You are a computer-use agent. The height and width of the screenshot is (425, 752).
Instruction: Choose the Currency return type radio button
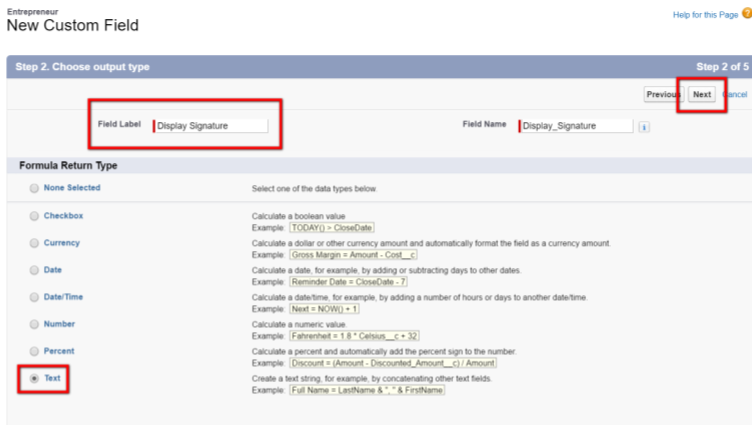point(34,243)
